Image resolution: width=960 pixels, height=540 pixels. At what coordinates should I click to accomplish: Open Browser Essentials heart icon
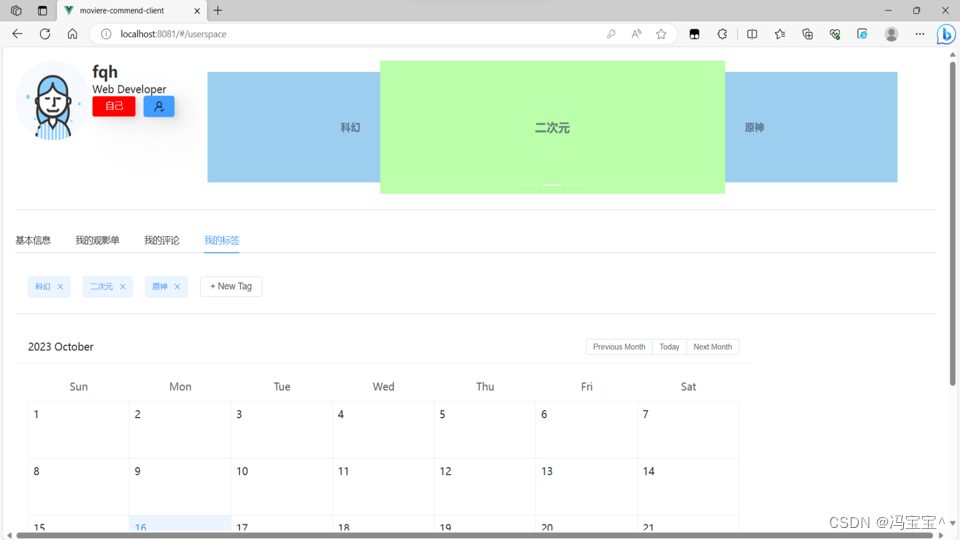coord(835,34)
